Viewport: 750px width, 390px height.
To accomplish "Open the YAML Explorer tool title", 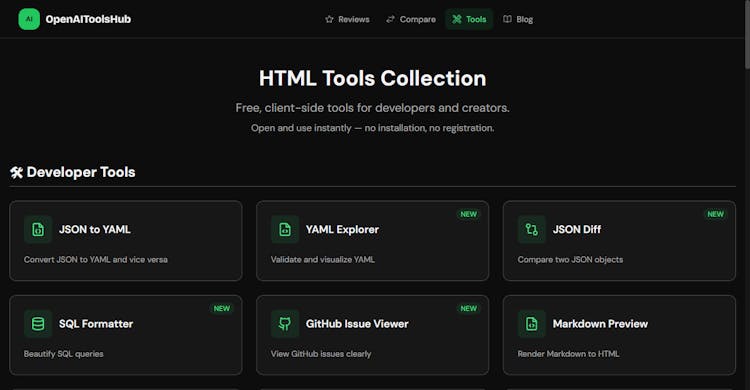I will coord(342,230).
